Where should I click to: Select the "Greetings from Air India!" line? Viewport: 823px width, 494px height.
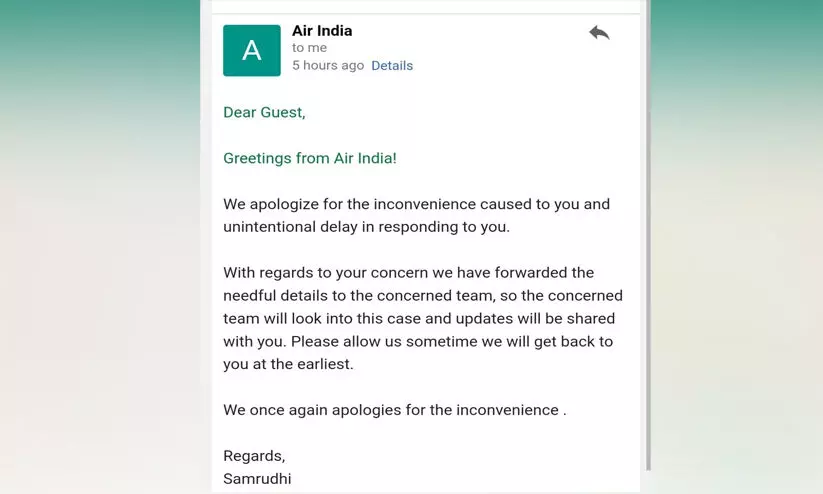[x=310, y=158]
